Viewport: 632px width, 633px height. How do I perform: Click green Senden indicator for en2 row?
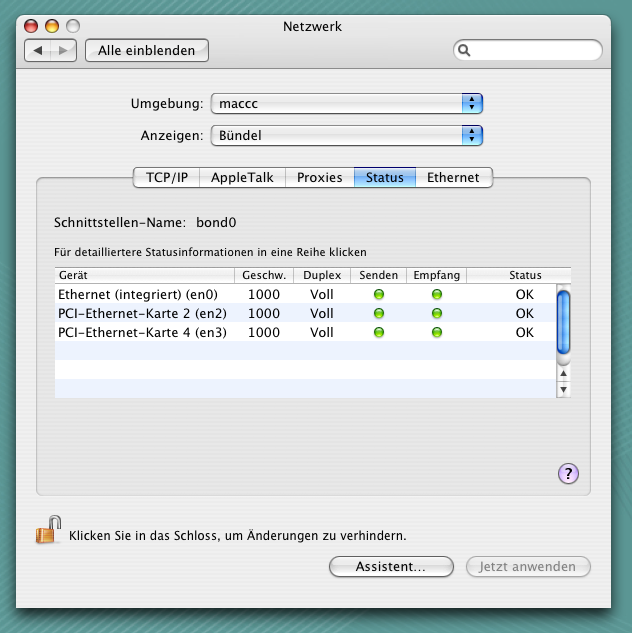coord(379,313)
